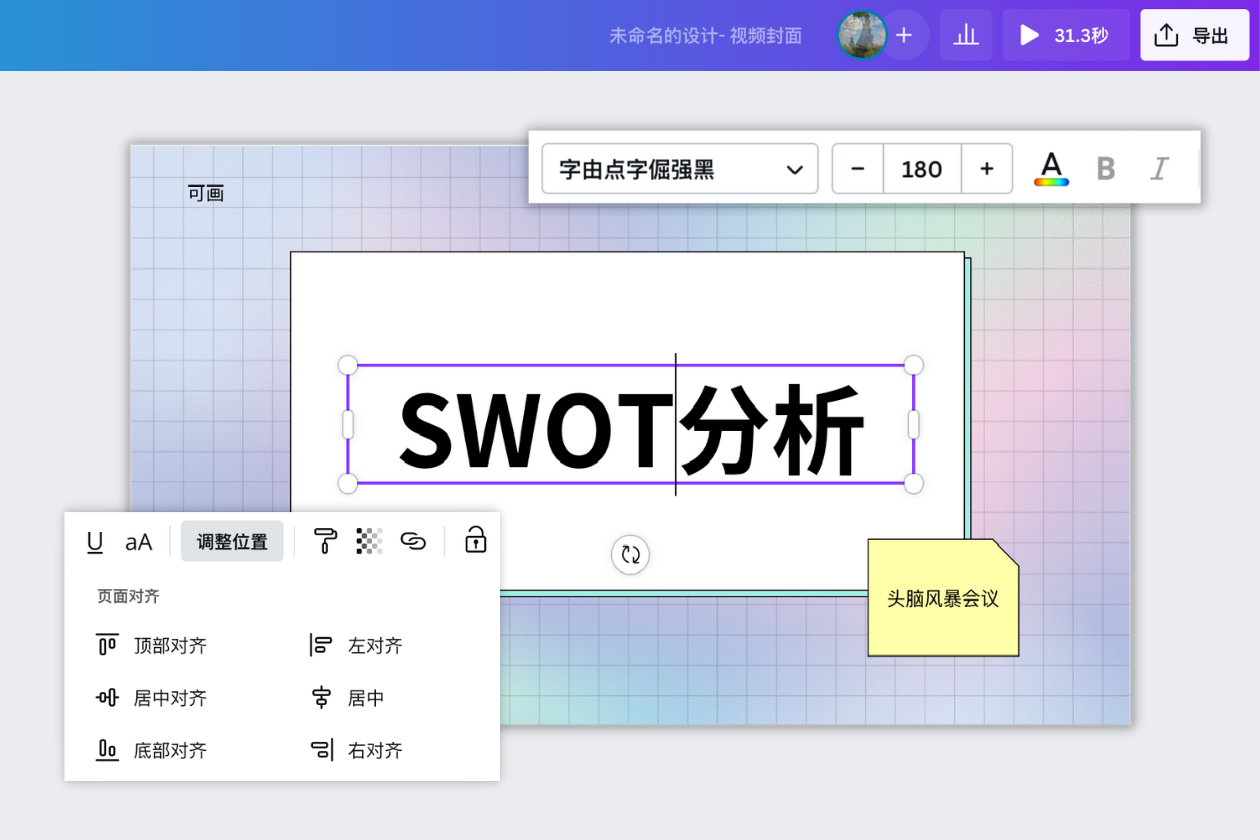1260x840 pixels.
Task: Click the 导出 export button
Action: coord(1195,35)
